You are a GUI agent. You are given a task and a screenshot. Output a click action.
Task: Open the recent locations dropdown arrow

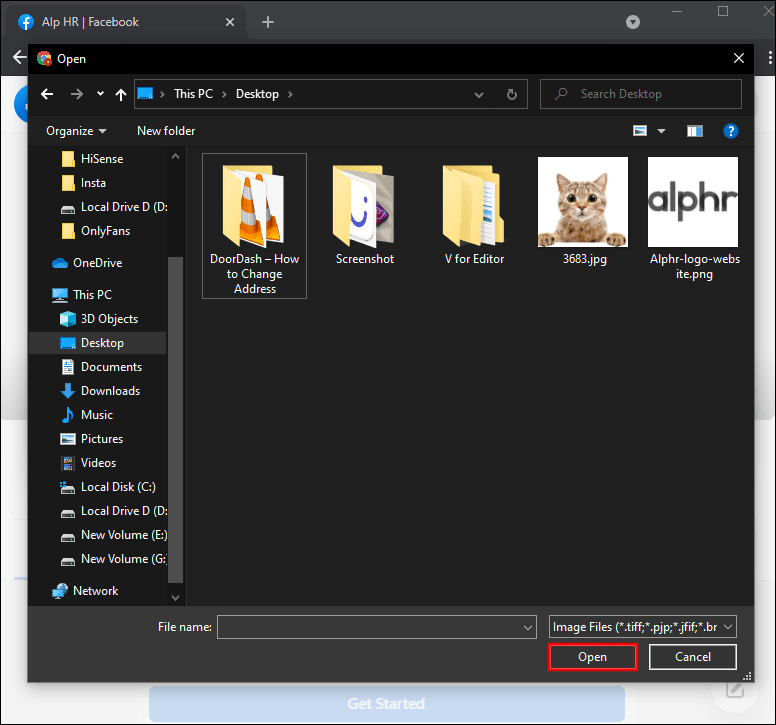point(100,94)
